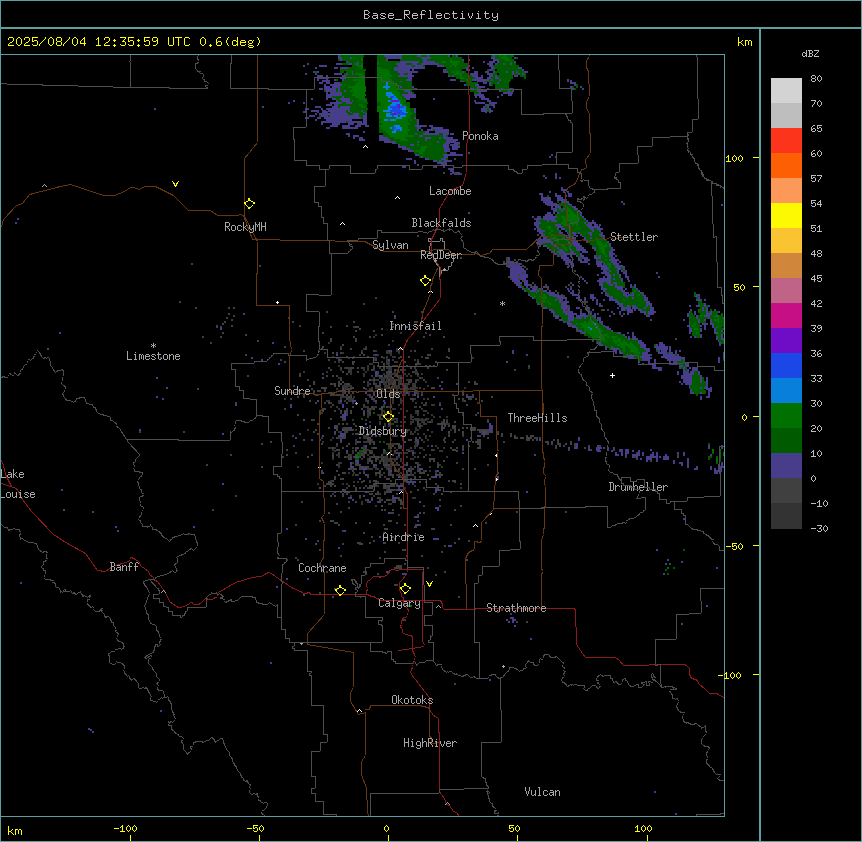
Task: Click the Lake Louise label
Action: point(16,484)
